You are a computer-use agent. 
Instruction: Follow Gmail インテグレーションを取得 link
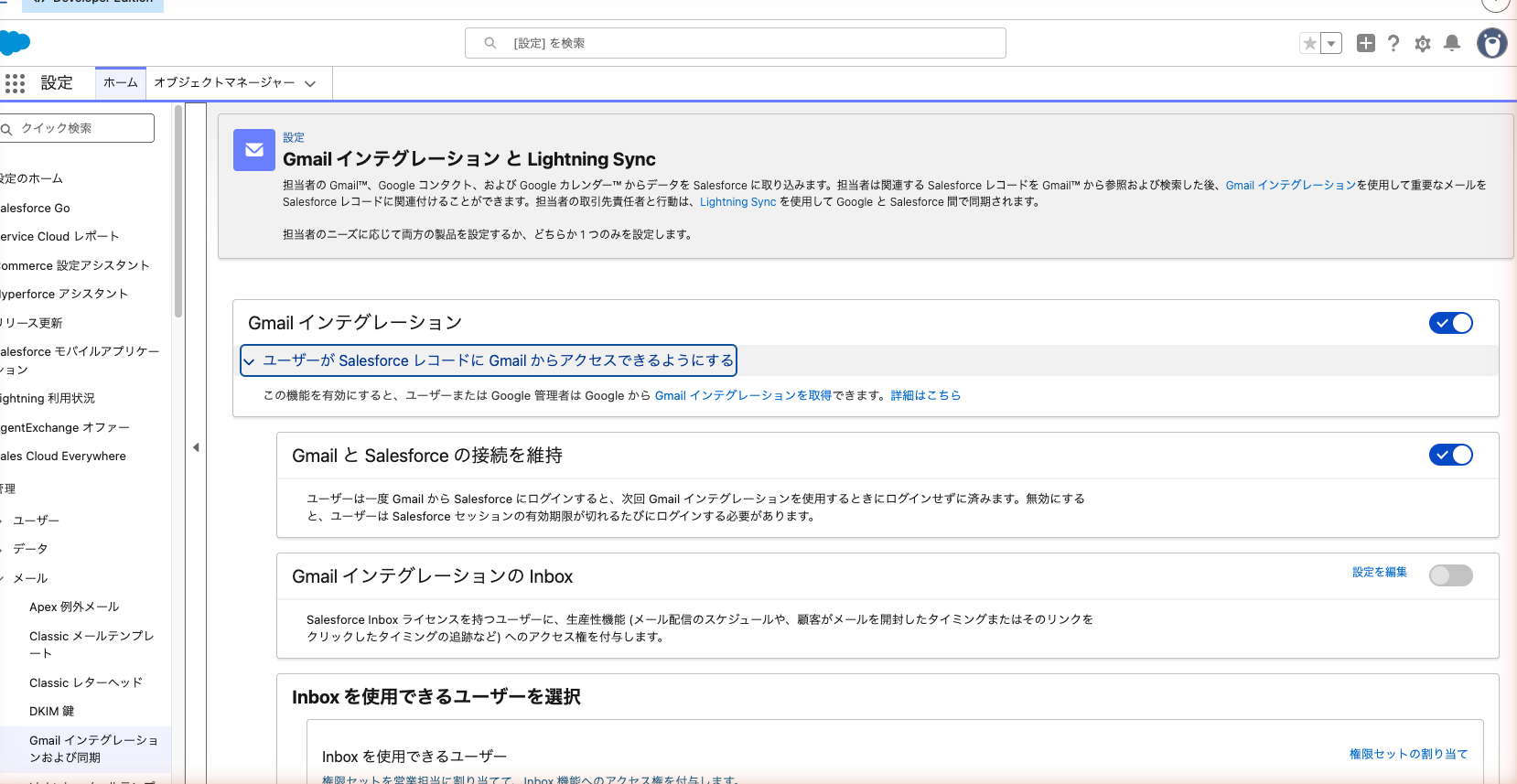743,395
